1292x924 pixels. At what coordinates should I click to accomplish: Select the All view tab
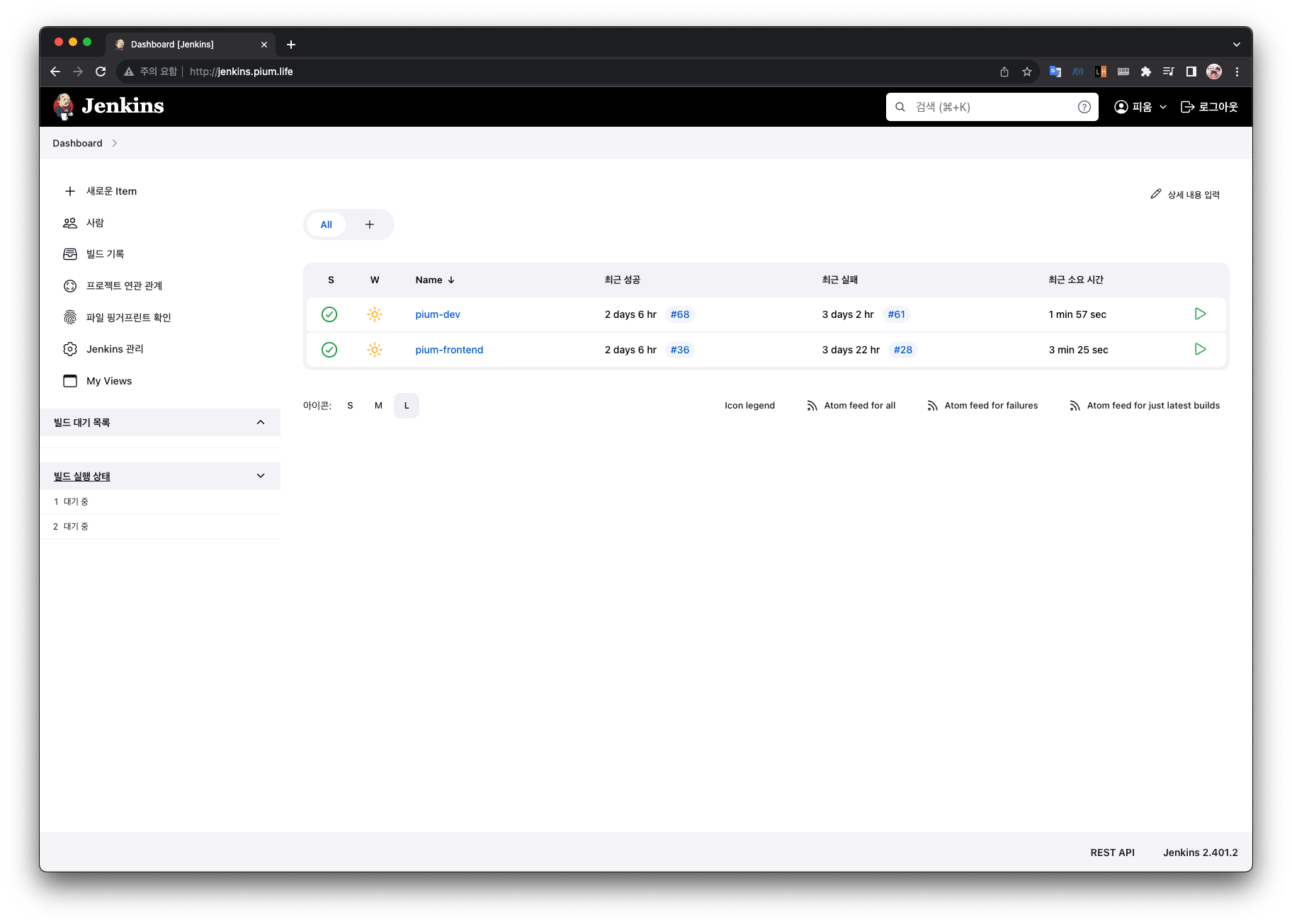(326, 224)
